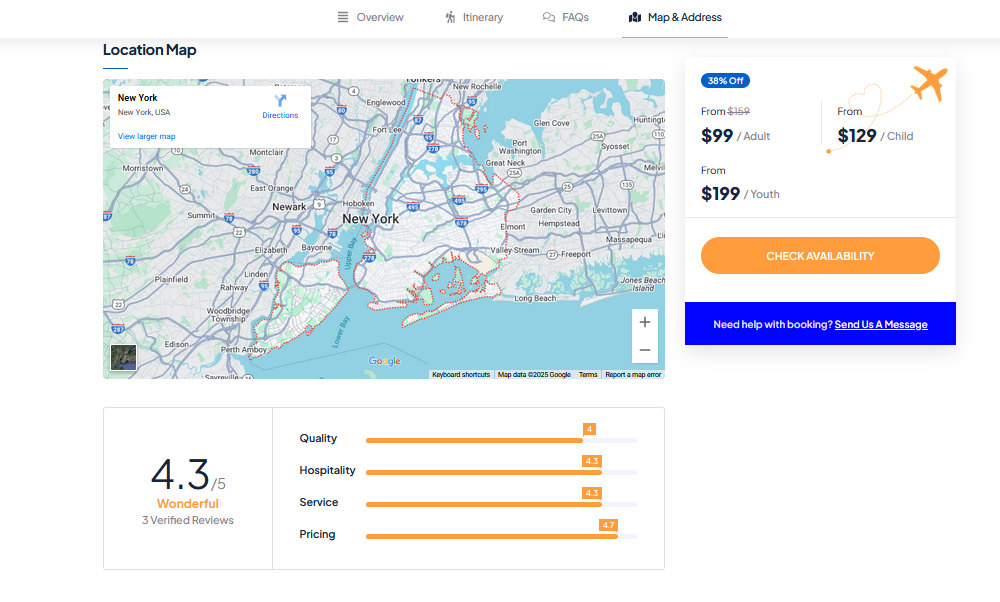This screenshot has width=1000, height=602.
Task: Click the 38% Off badge
Action: (x=725, y=81)
